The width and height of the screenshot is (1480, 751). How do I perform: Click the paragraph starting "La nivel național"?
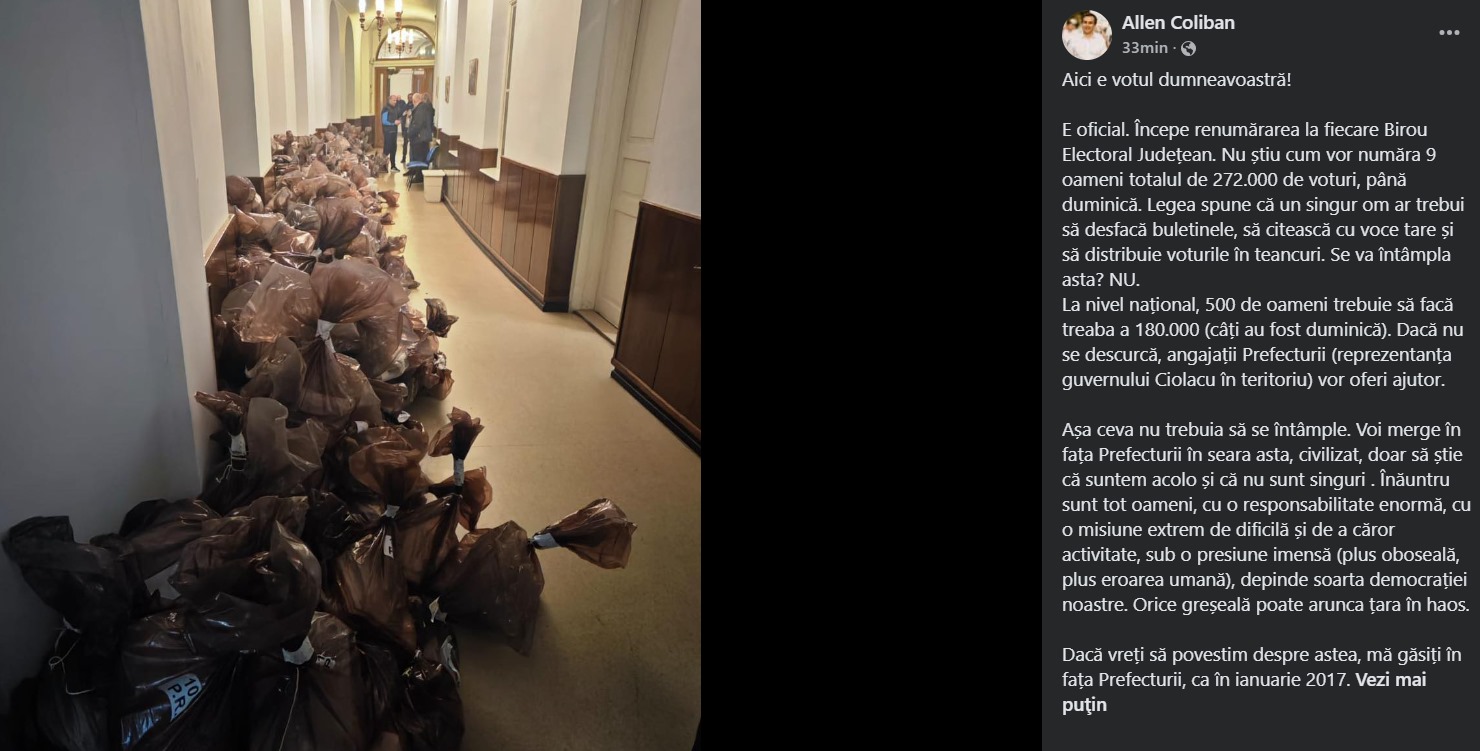[1262, 341]
